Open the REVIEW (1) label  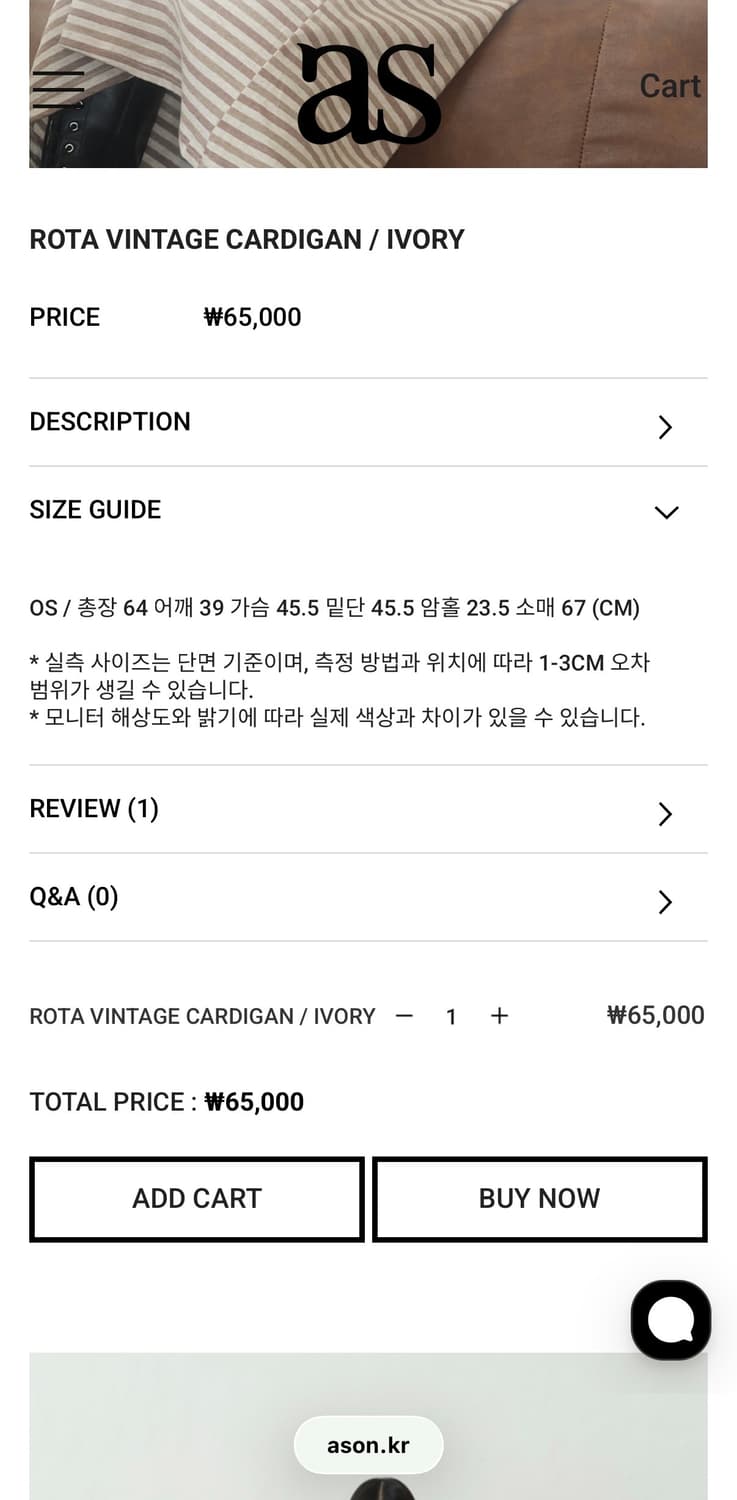(94, 808)
